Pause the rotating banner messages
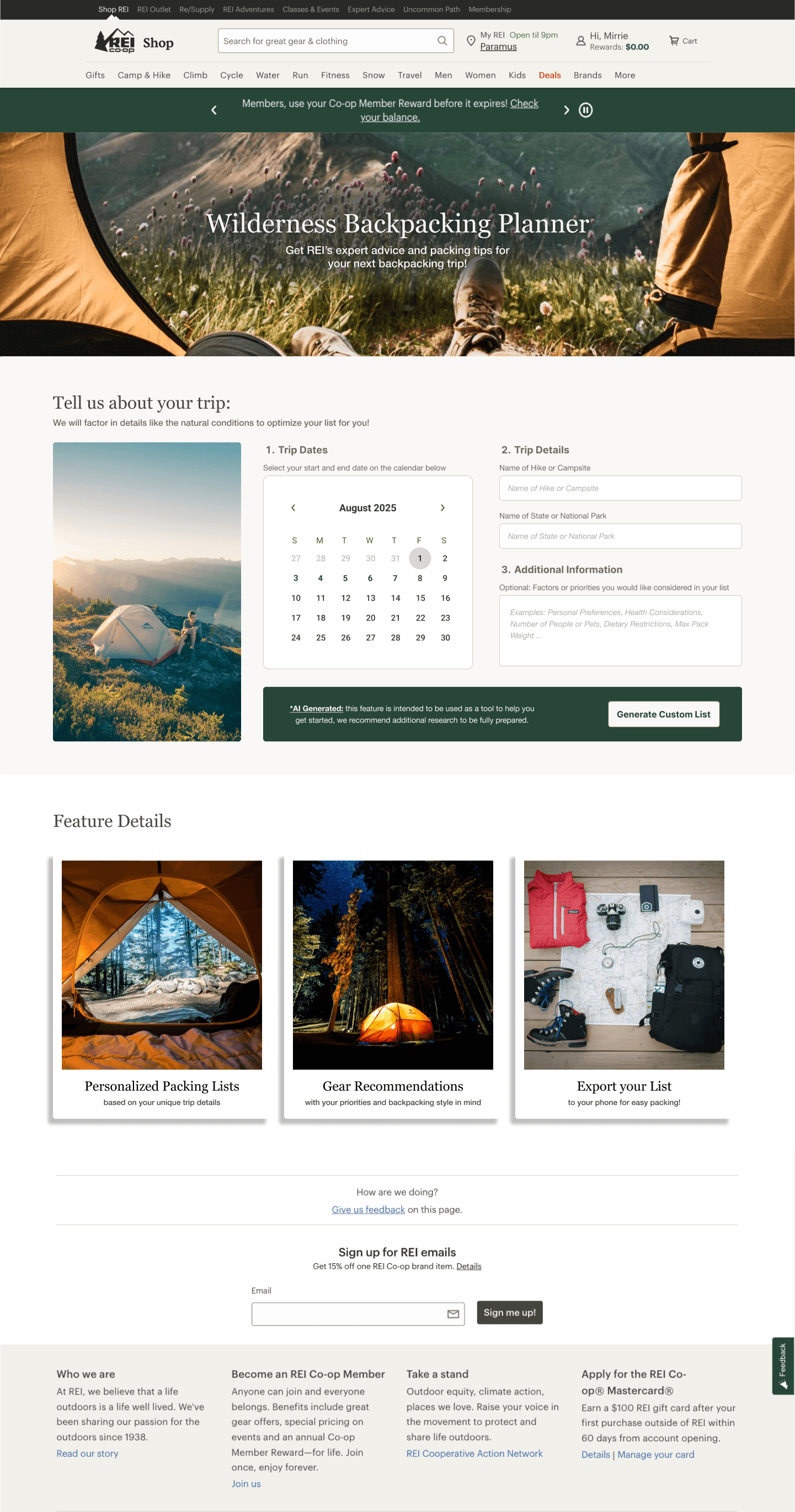Viewport: 795px width, 1512px height. [585, 110]
